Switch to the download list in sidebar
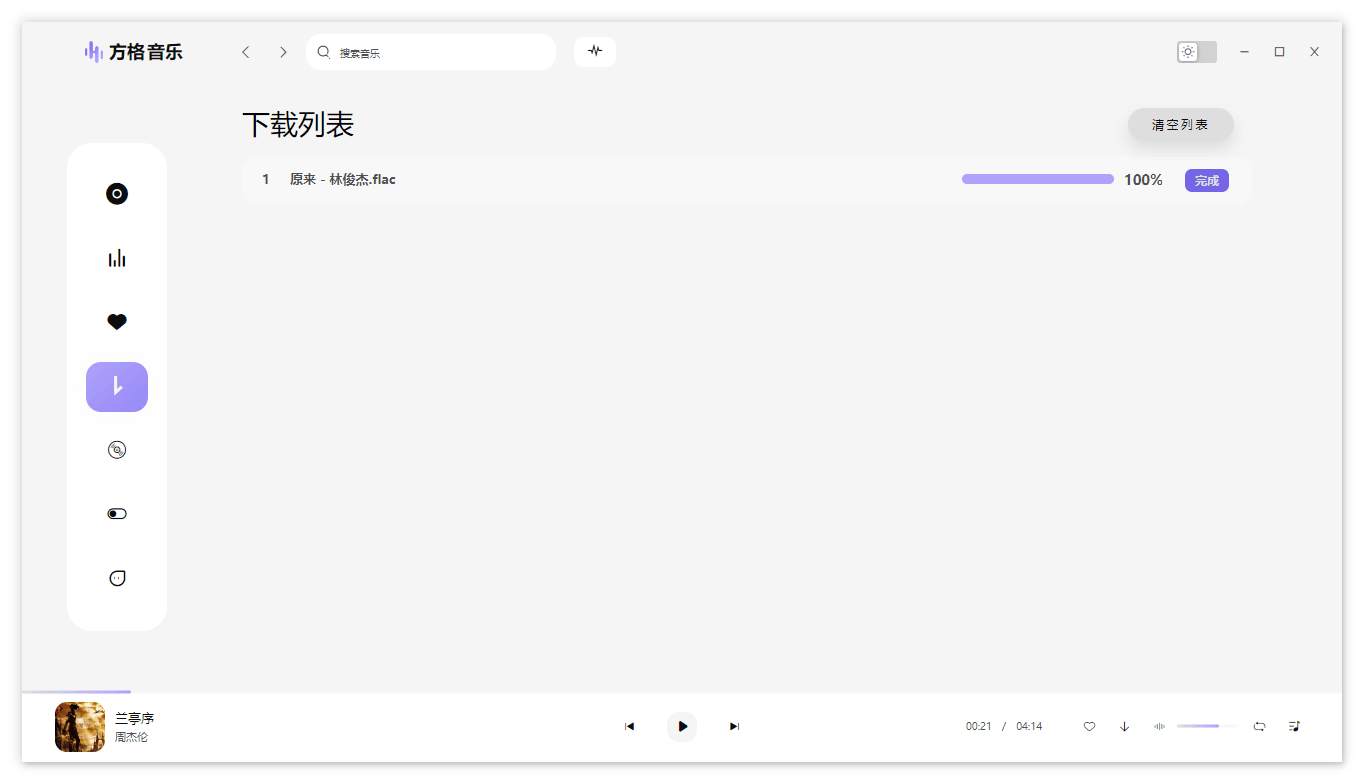 point(117,387)
